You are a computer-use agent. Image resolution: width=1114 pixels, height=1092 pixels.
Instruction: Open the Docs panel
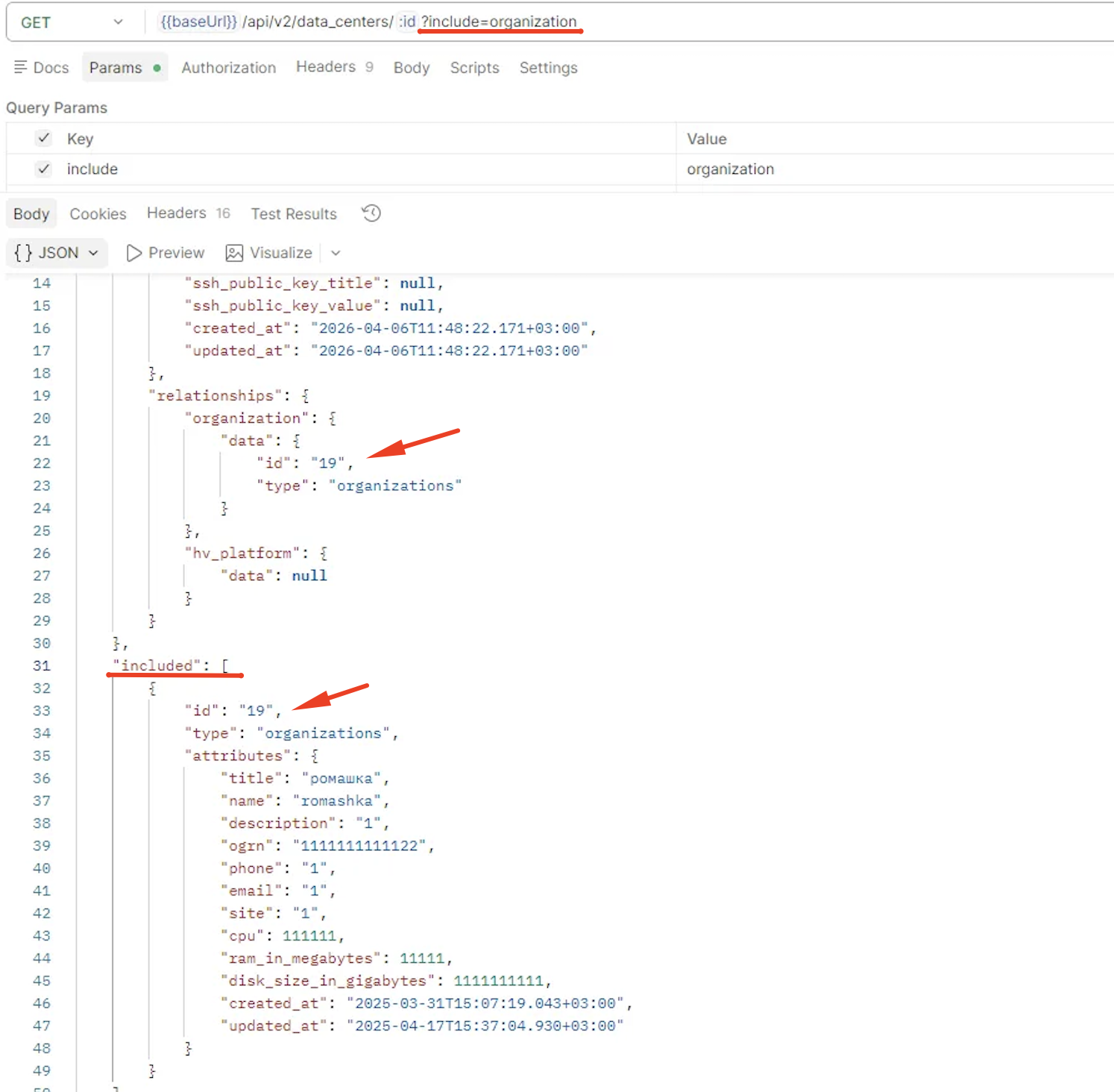(x=41, y=68)
